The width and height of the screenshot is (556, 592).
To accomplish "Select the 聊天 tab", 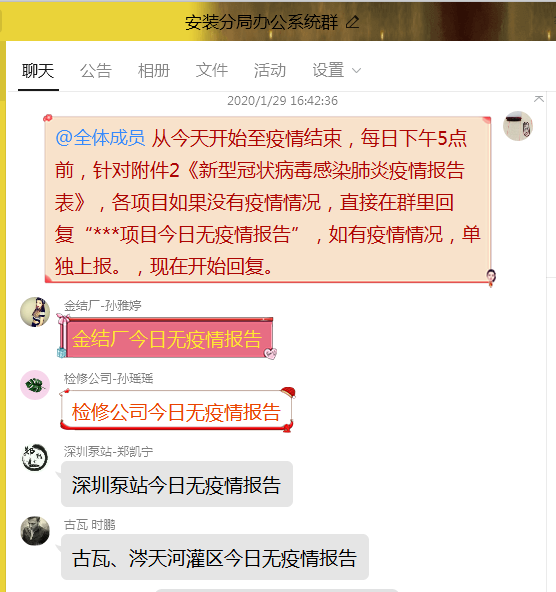I will coord(38,71).
